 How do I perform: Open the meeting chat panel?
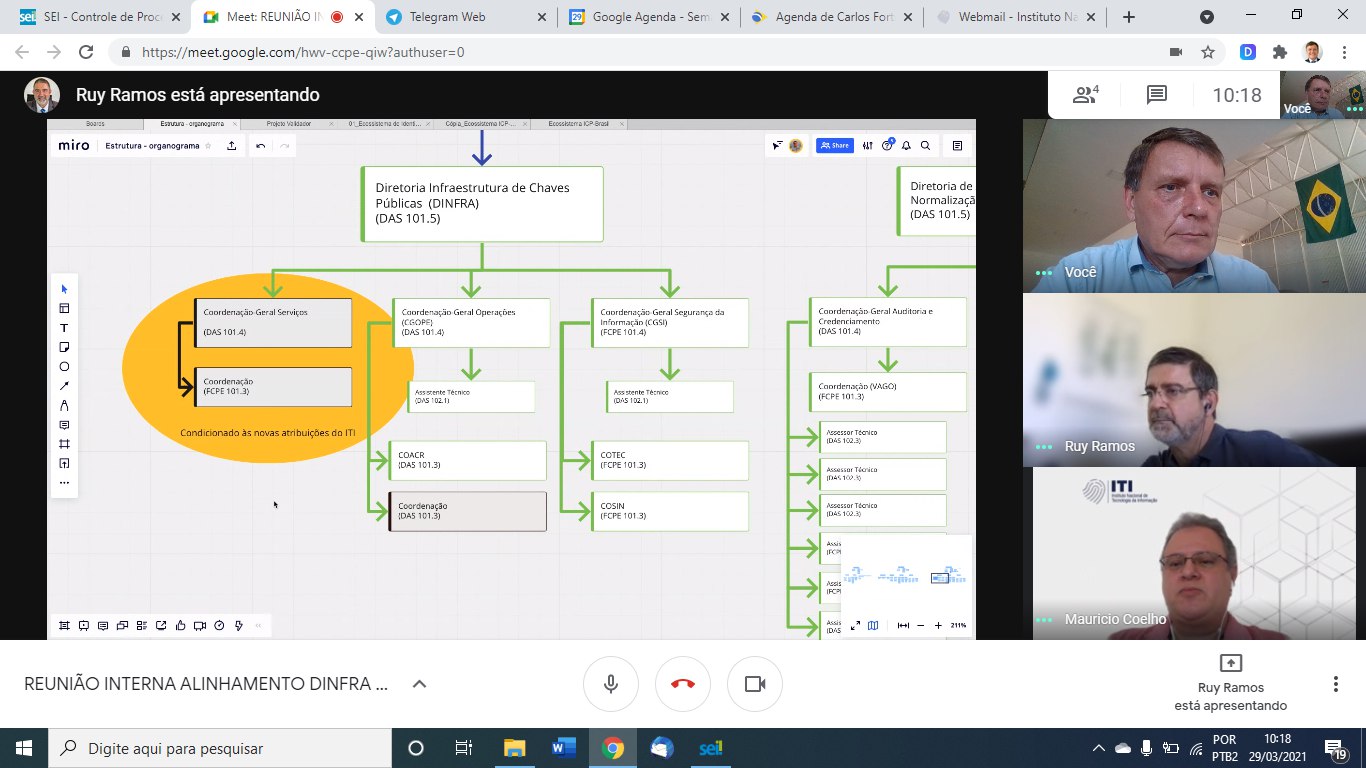(x=1156, y=95)
